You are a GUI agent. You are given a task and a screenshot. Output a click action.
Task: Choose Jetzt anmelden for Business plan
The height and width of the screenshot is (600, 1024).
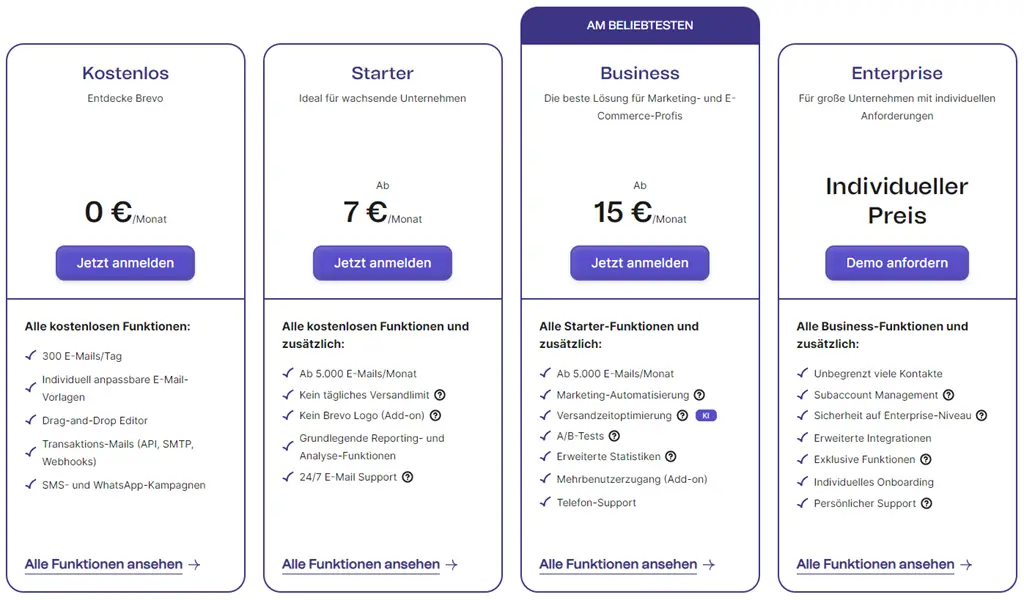(640, 263)
